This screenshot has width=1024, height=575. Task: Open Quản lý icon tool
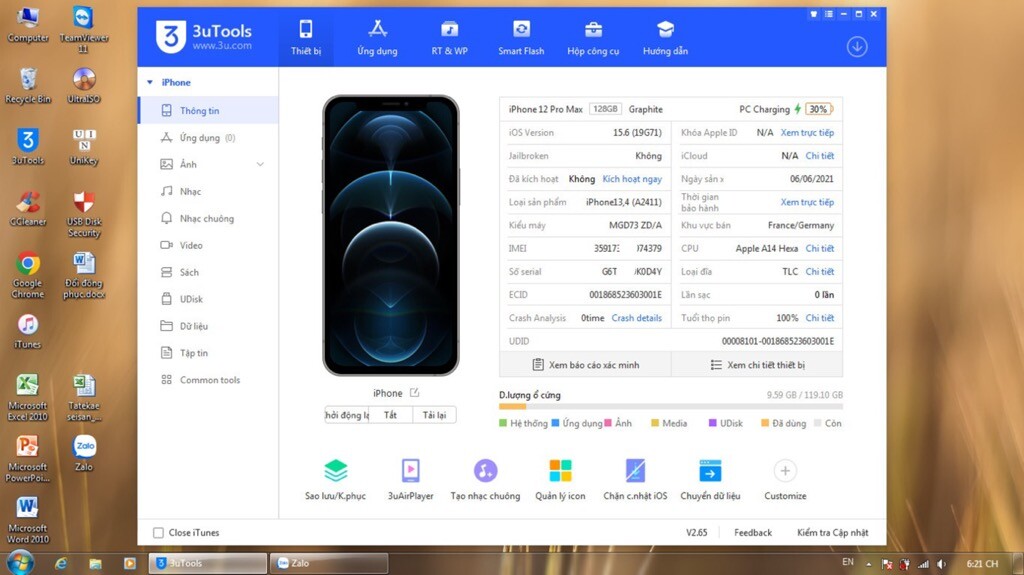[x=560, y=479]
